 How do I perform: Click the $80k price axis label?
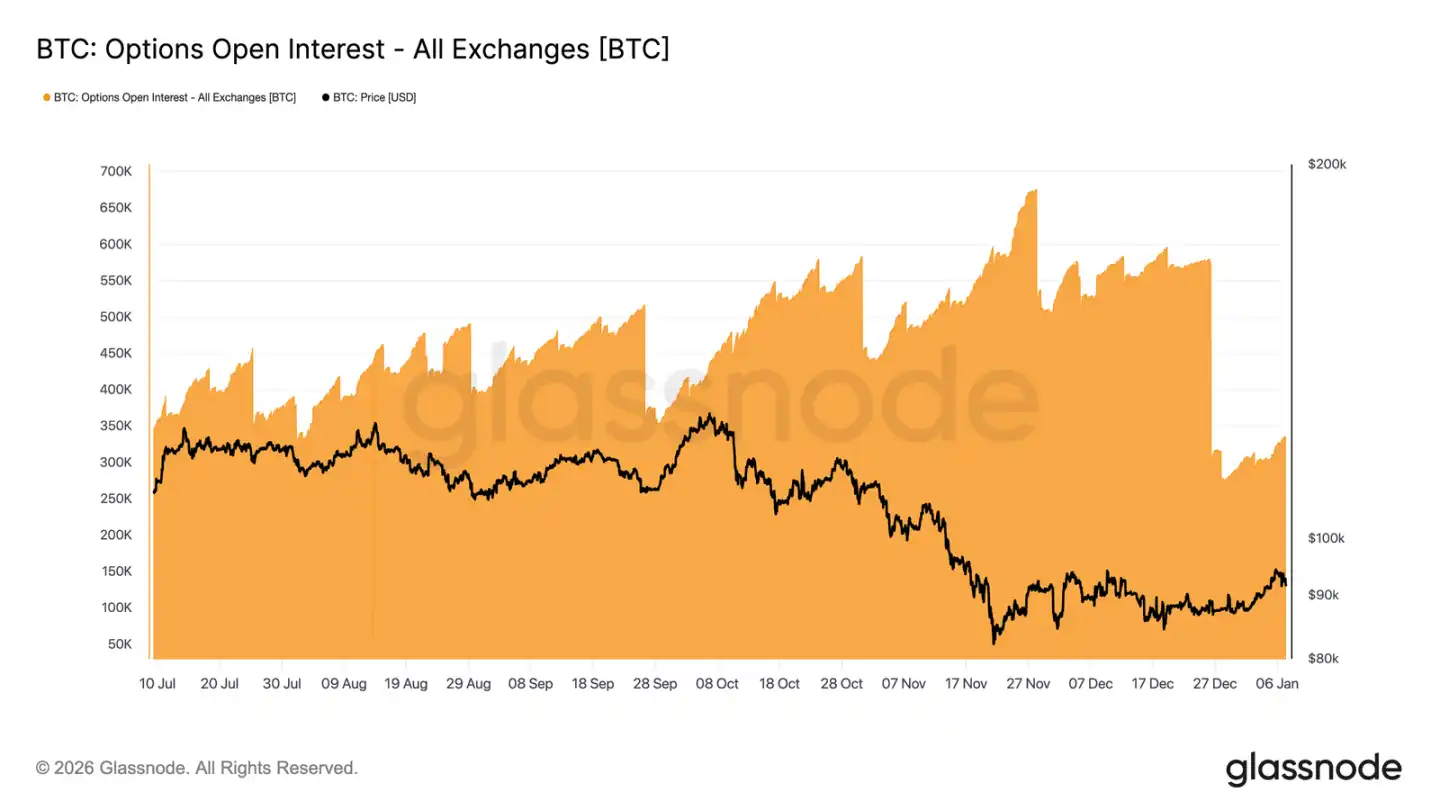coord(1324,659)
